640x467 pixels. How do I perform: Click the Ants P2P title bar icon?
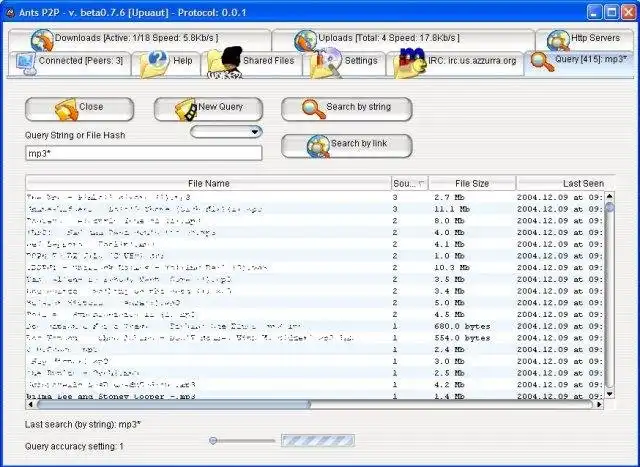(x=10, y=13)
